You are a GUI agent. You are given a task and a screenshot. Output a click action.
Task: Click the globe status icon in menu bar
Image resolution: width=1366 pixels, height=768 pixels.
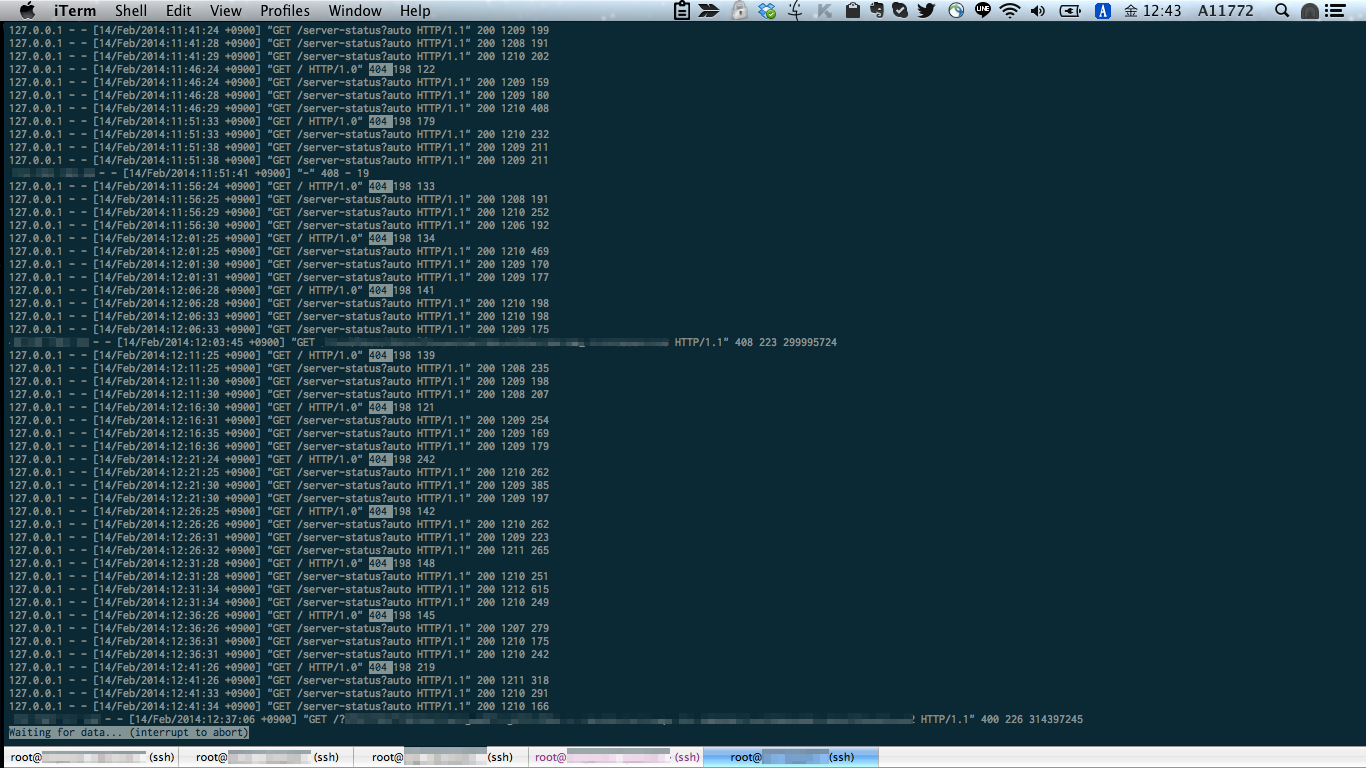955,11
